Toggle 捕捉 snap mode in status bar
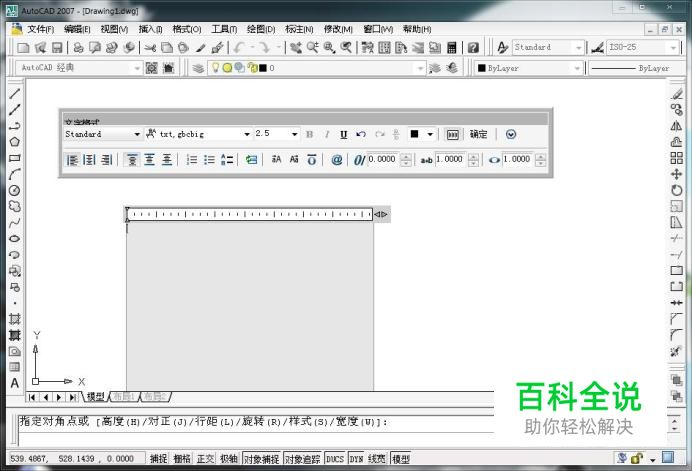Viewport: 692px width, 471px height. tap(158, 459)
